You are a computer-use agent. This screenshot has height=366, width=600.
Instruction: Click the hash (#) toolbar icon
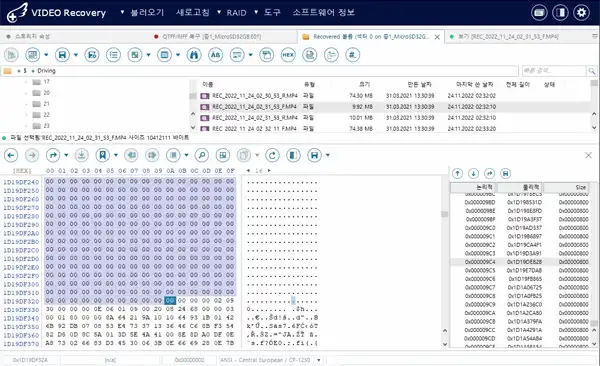click(x=352, y=55)
